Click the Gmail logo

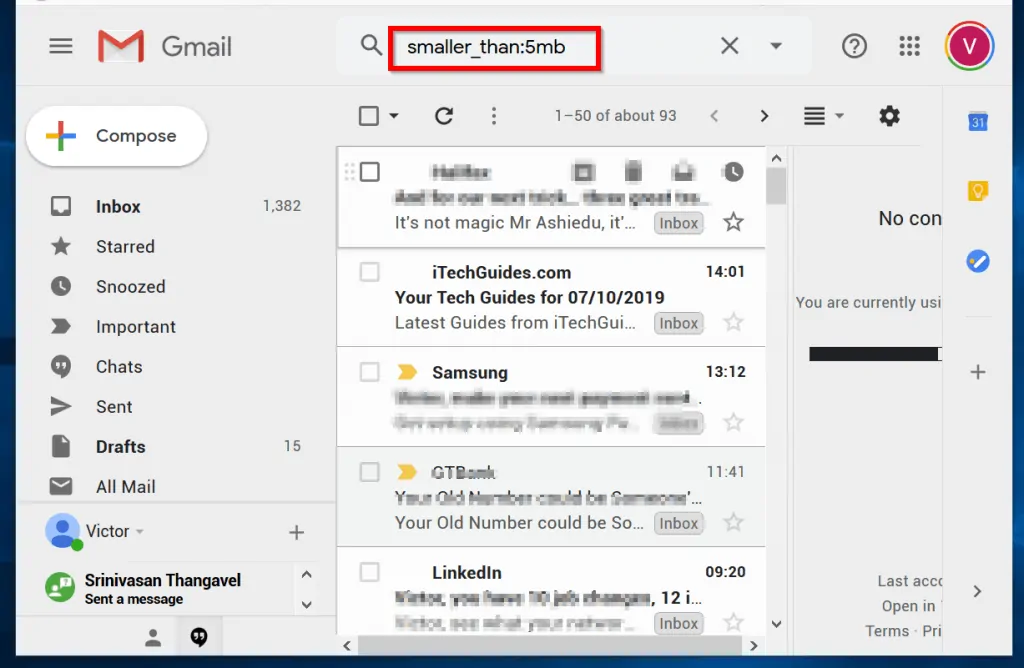click(x=165, y=46)
